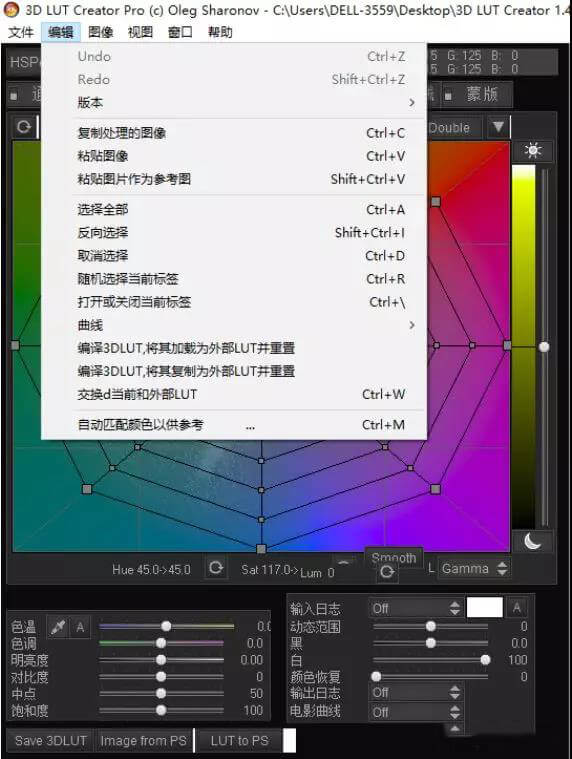Click the reset icon below Smooth

[387, 573]
